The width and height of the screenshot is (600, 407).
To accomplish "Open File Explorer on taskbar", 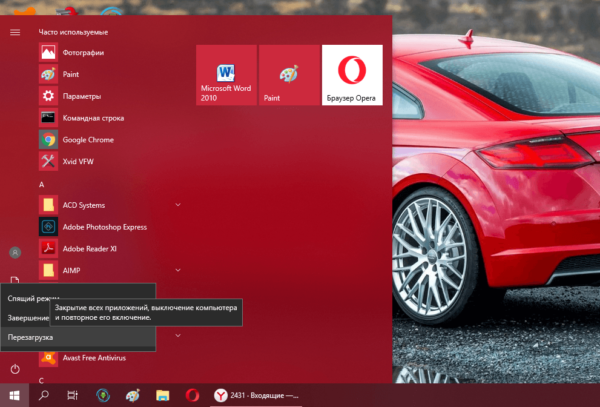I will point(163,395).
